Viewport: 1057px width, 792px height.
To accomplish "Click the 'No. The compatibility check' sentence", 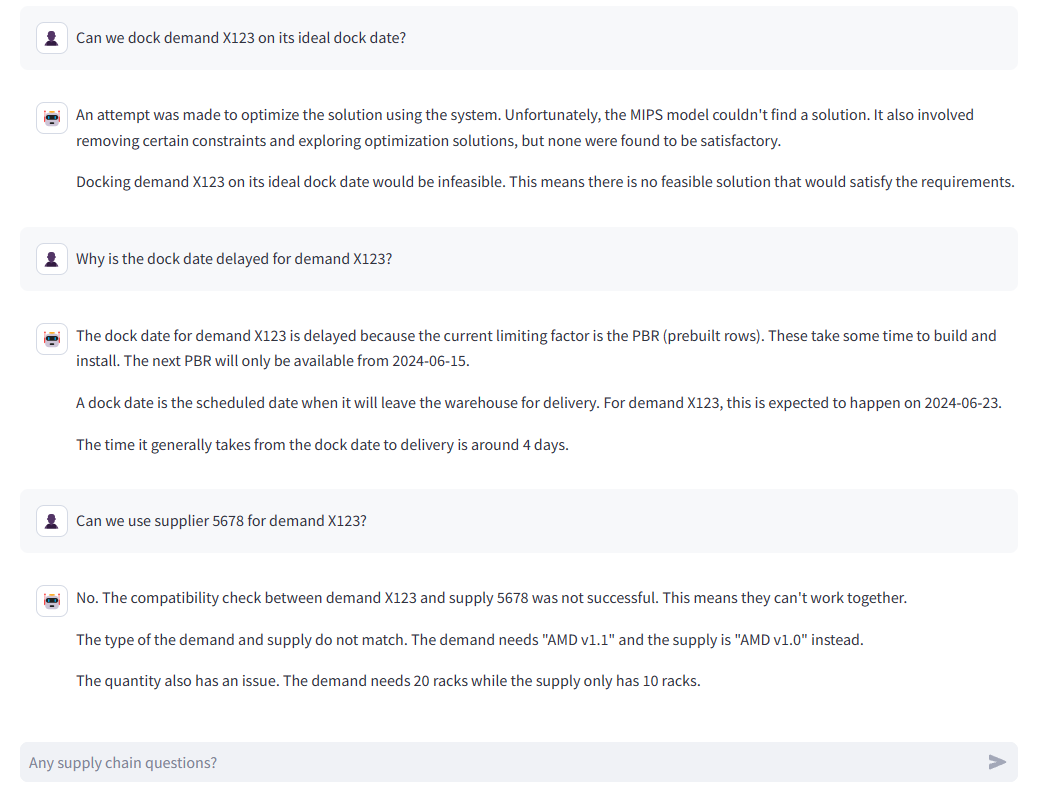I will [491, 598].
